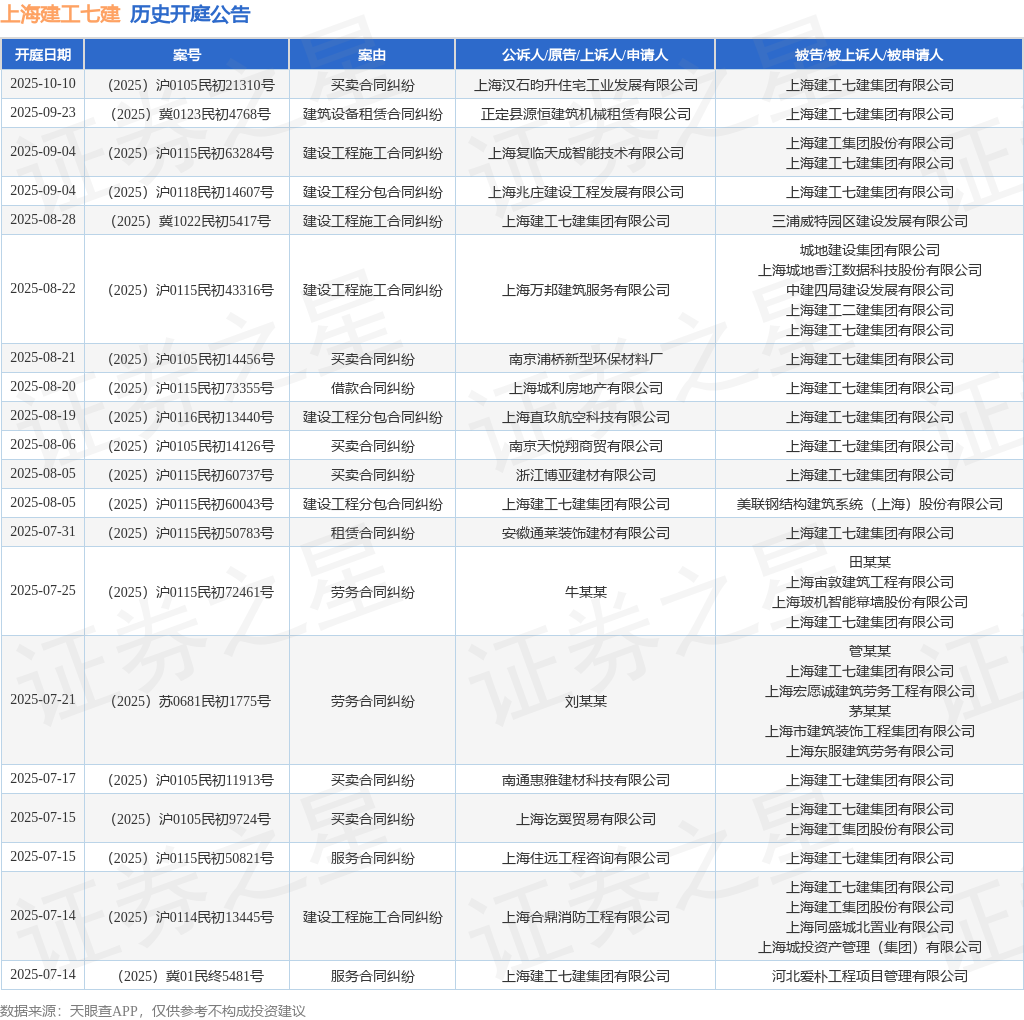This screenshot has width=1024, height=1020.
Task: Click the 历史开庭公告 heading
Action: tap(190, 14)
